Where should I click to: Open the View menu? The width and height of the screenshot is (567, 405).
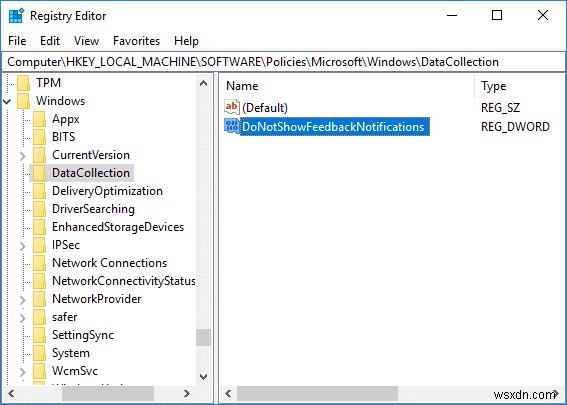tap(86, 41)
